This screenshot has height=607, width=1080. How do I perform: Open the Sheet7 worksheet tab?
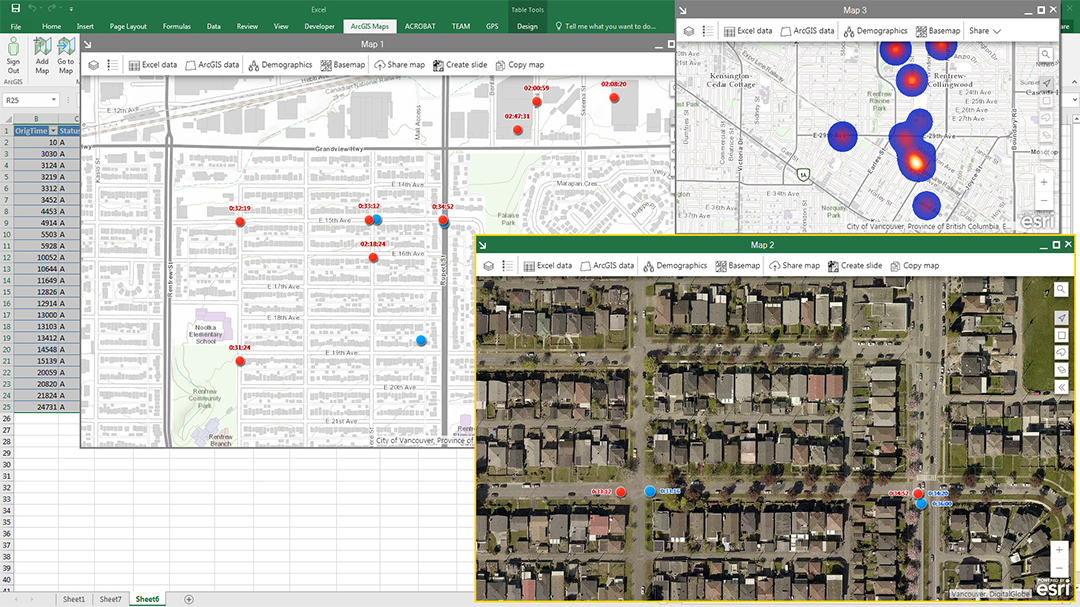pyautogui.click(x=110, y=599)
